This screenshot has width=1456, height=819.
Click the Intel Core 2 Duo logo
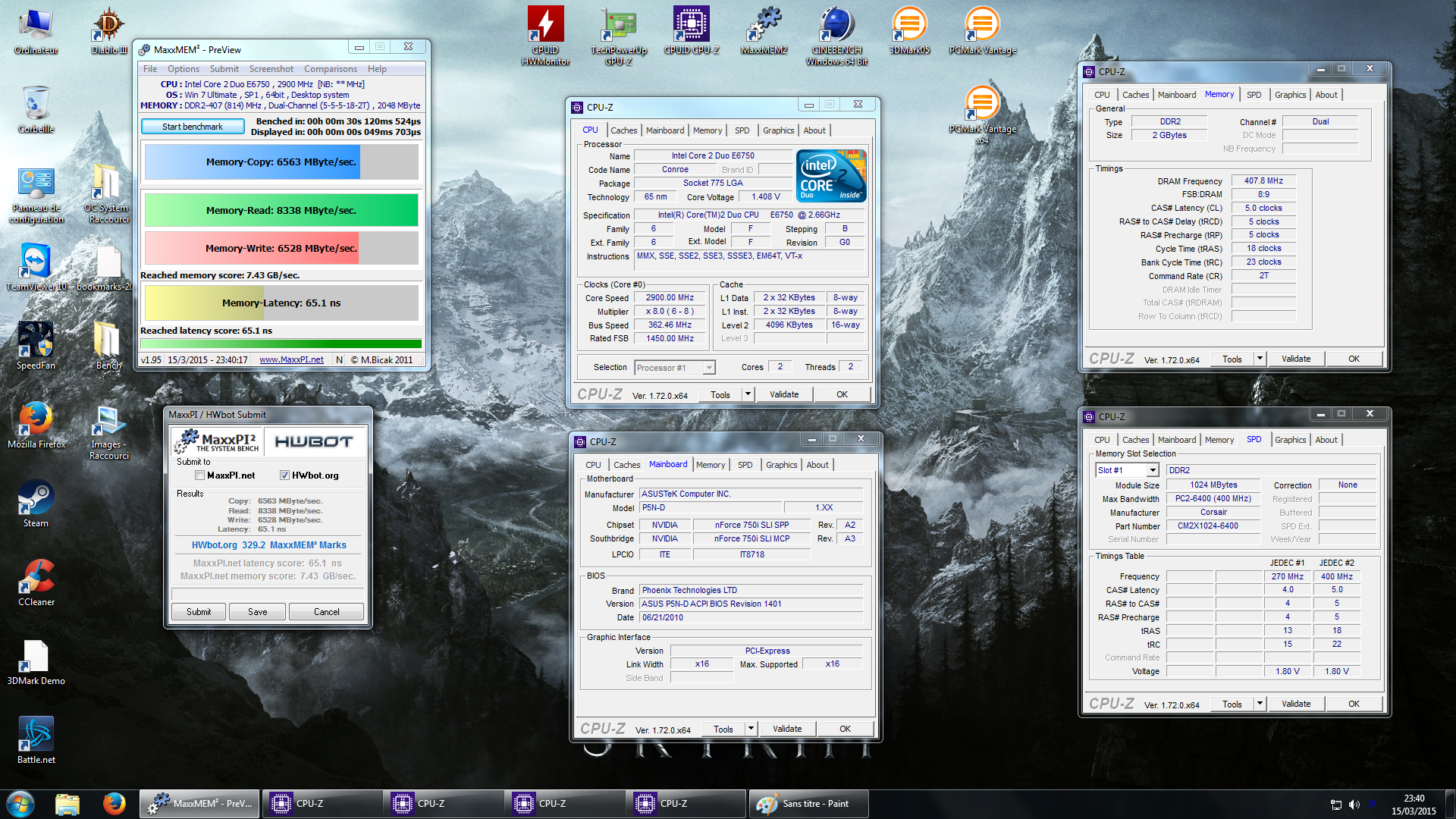pyautogui.click(x=830, y=176)
